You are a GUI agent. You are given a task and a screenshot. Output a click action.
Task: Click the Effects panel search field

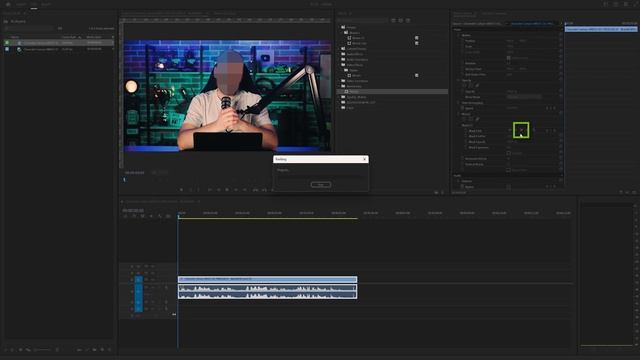tap(362, 20)
